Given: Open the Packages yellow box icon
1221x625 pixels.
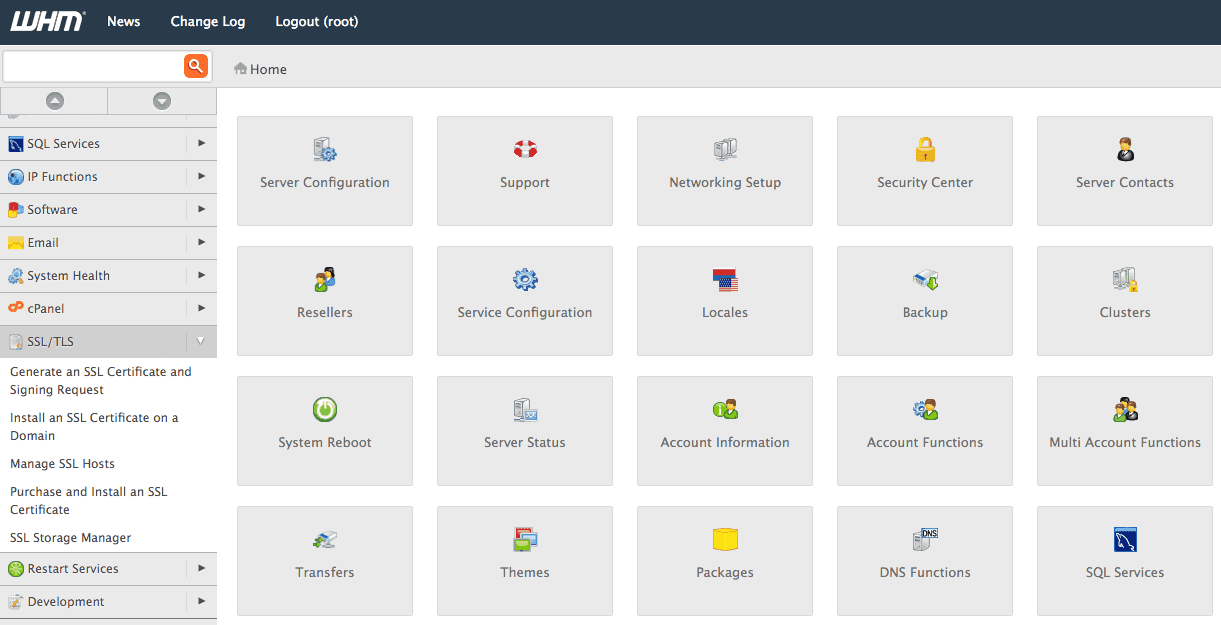Looking at the screenshot, I should point(725,540).
